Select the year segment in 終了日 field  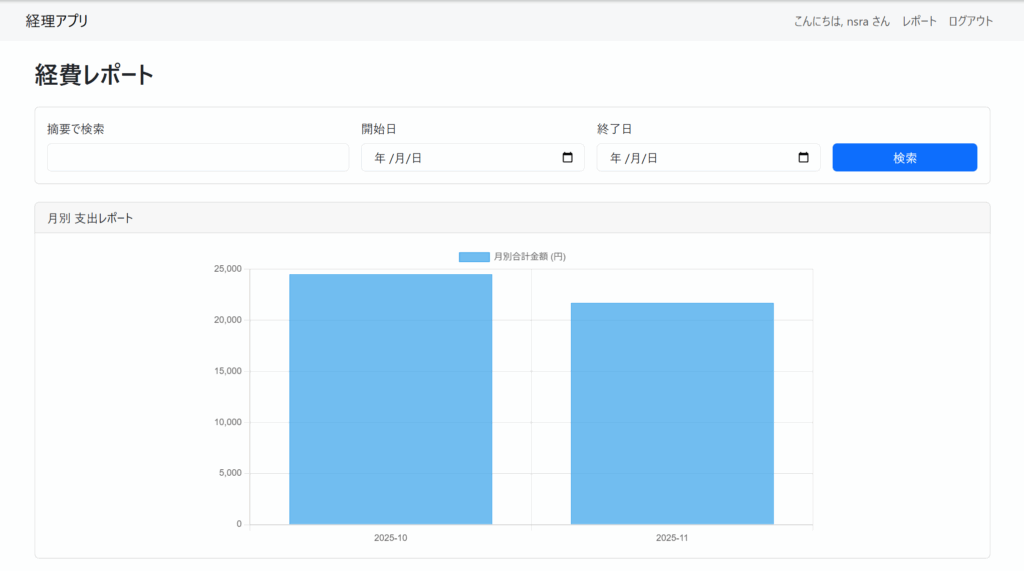tap(615, 158)
